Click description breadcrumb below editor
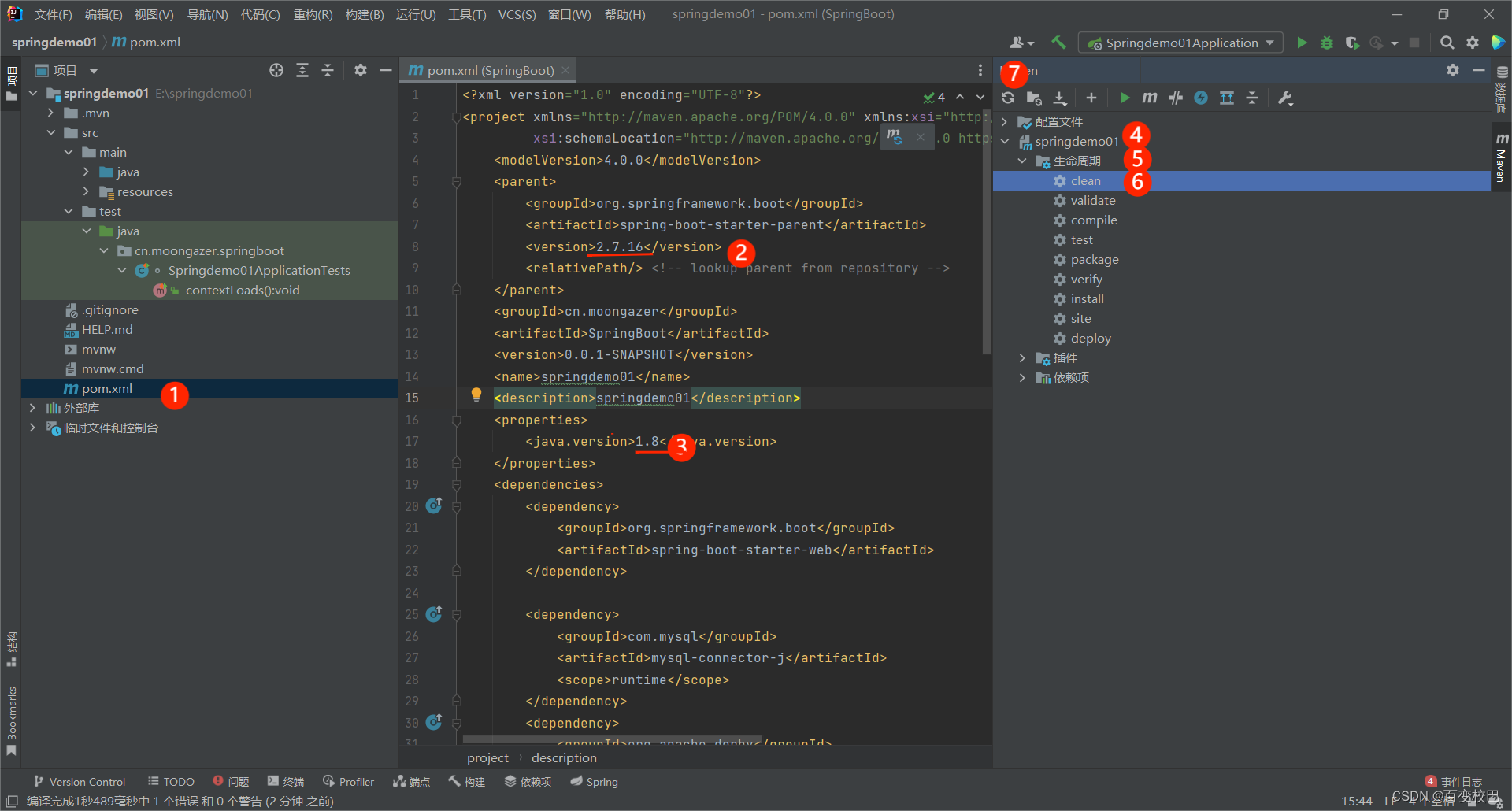 click(x=564, y=757)
